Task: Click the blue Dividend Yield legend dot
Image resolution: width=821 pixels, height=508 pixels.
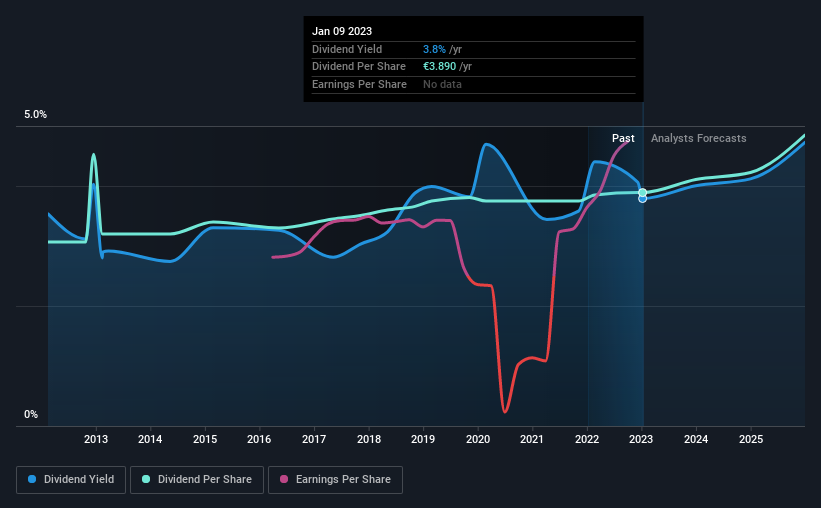Action: (32, 479)
